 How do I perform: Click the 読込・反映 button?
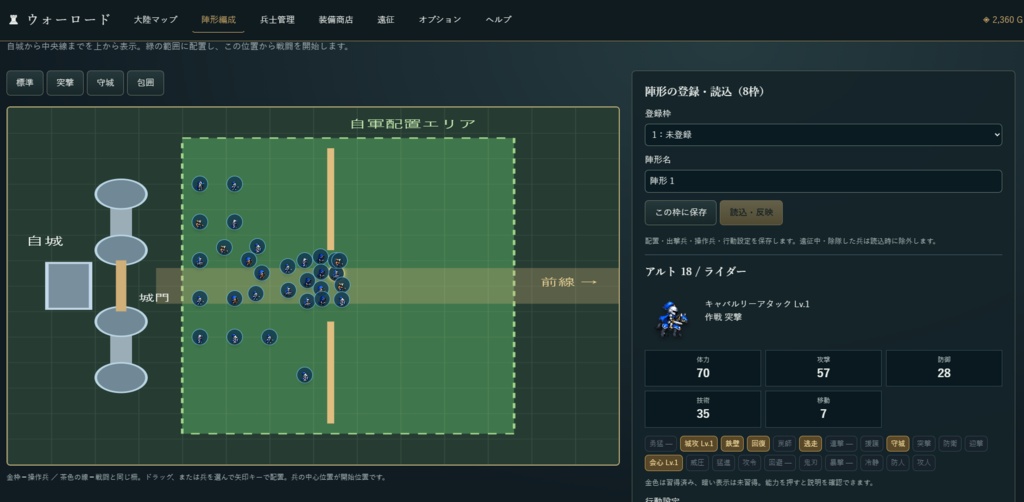tap(751, 213)
